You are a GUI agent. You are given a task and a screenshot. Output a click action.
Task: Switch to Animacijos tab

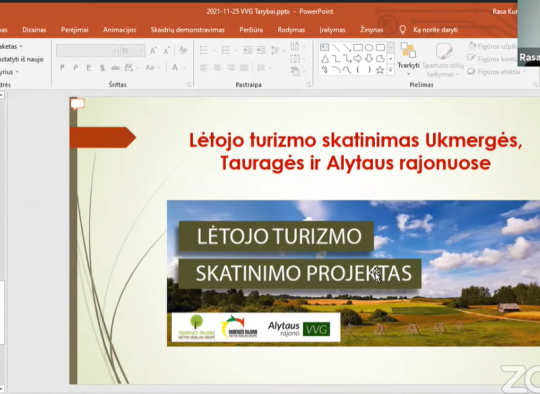pyautogui.click(x=120, y=30)
